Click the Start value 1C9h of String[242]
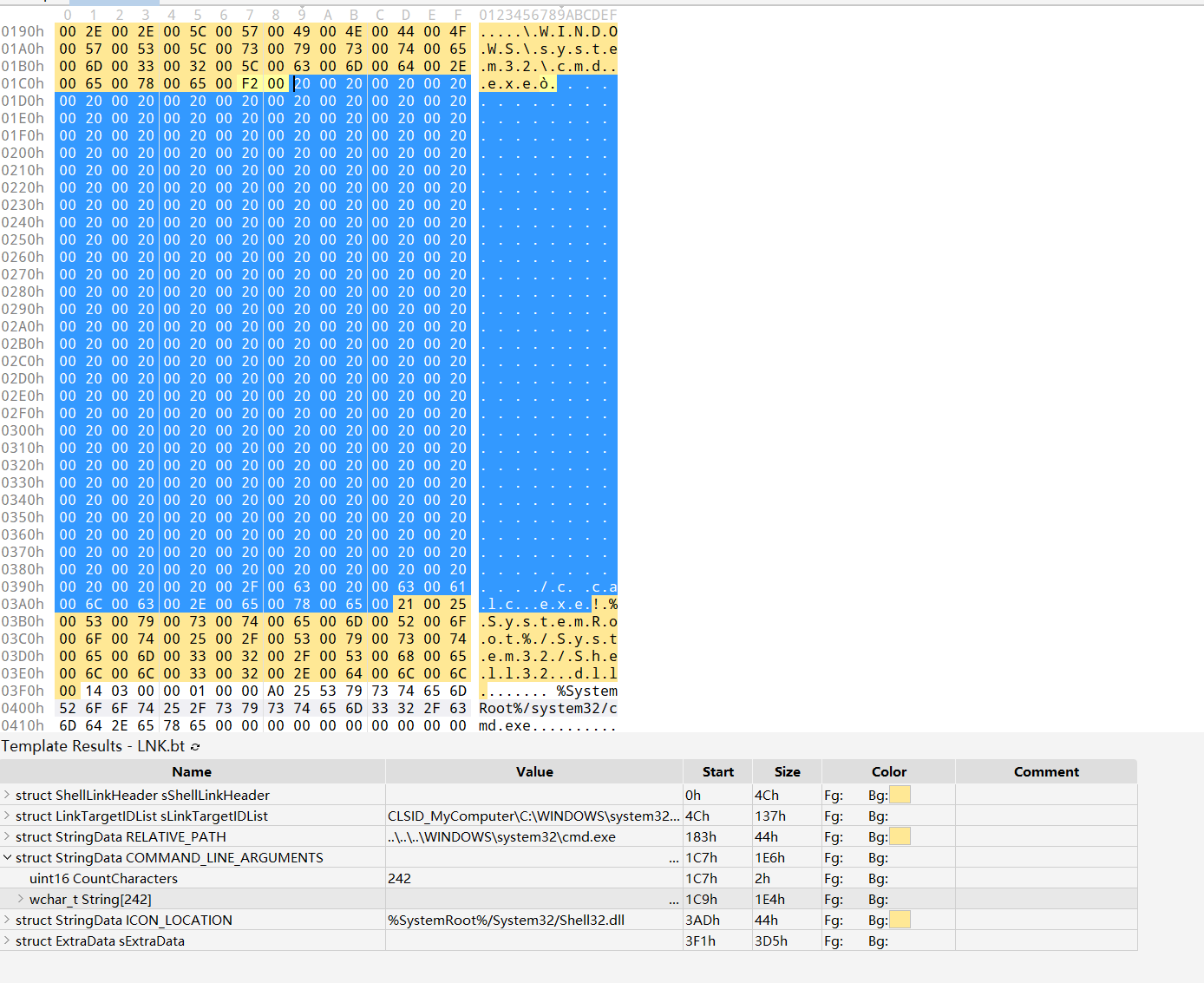 point(701,899)
